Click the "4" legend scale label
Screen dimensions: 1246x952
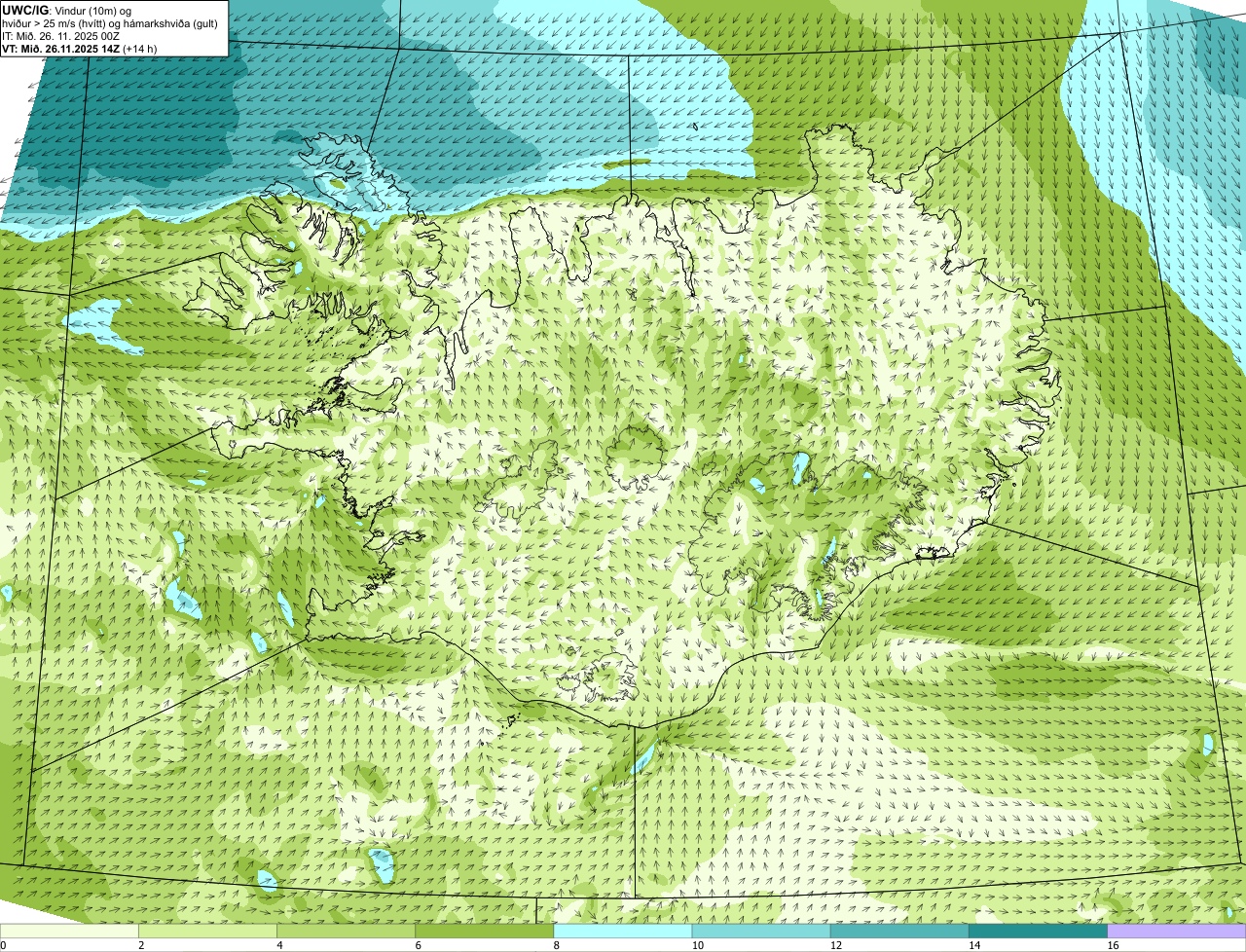(279, 945)
